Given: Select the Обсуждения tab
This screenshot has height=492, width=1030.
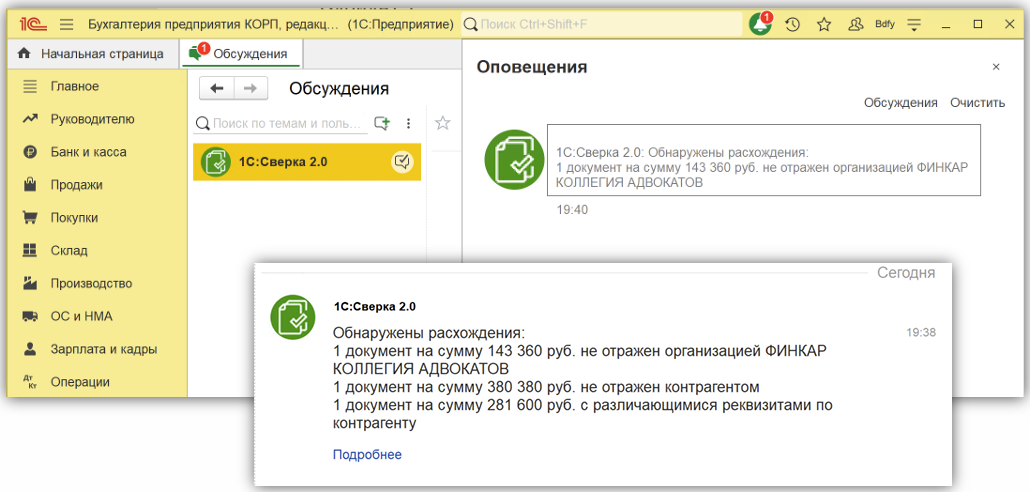Looking at the screenshot, I should click(241, 54).
